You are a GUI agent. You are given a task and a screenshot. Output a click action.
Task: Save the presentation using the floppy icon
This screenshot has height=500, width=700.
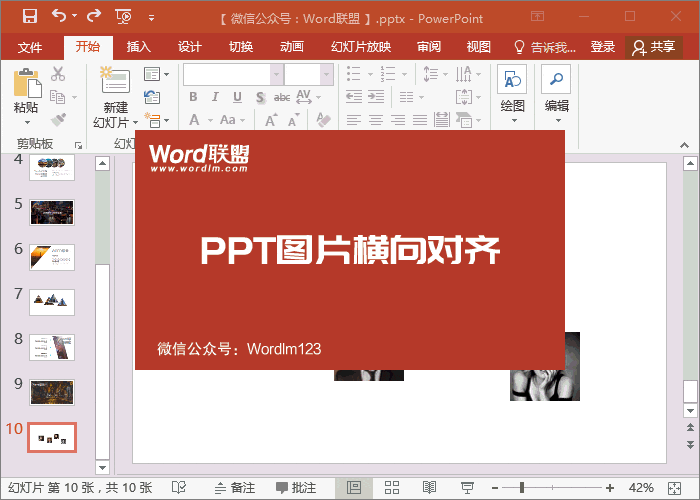click(x=30, y=17)
